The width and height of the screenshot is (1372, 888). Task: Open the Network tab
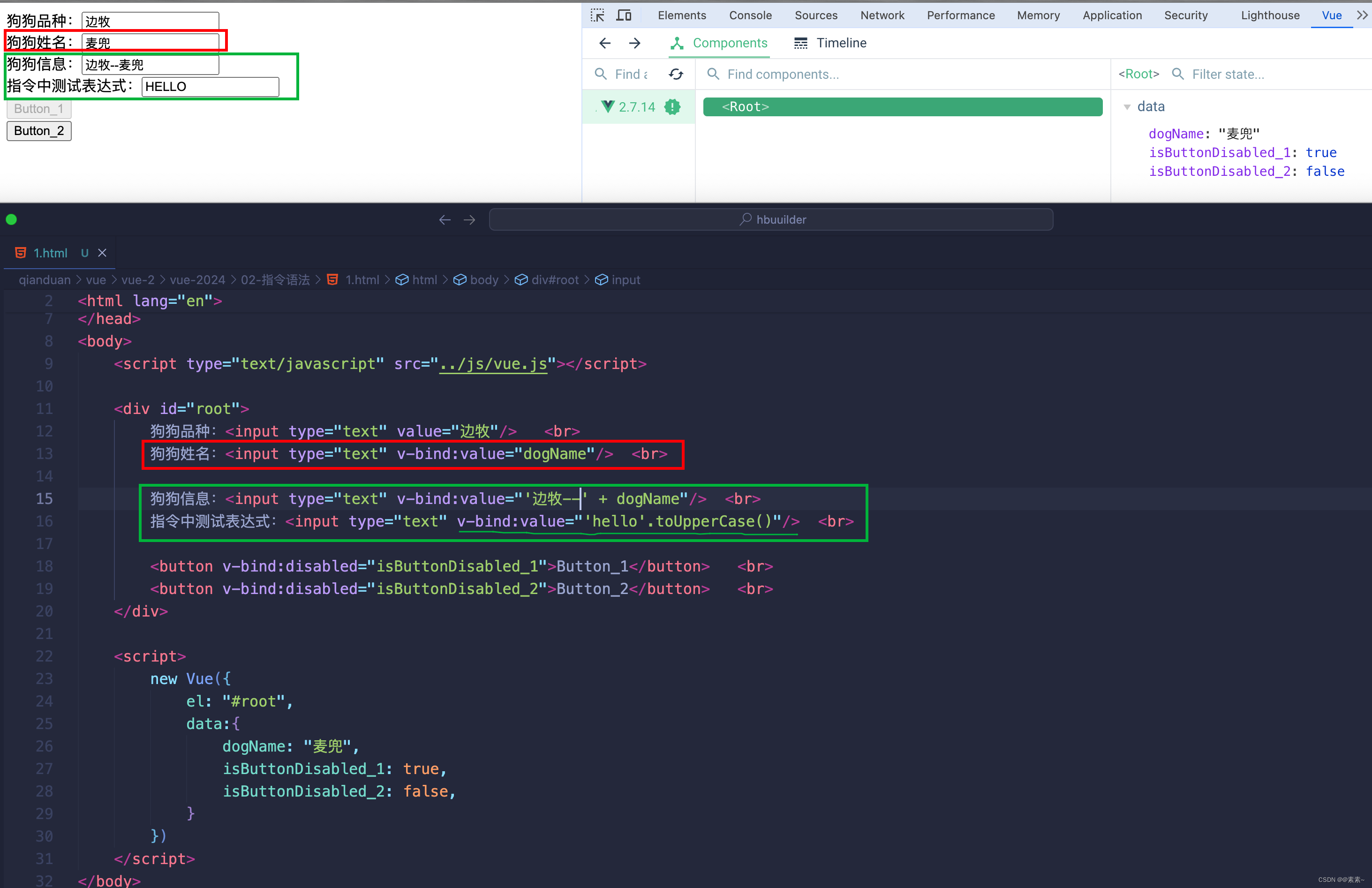(882, 15)
